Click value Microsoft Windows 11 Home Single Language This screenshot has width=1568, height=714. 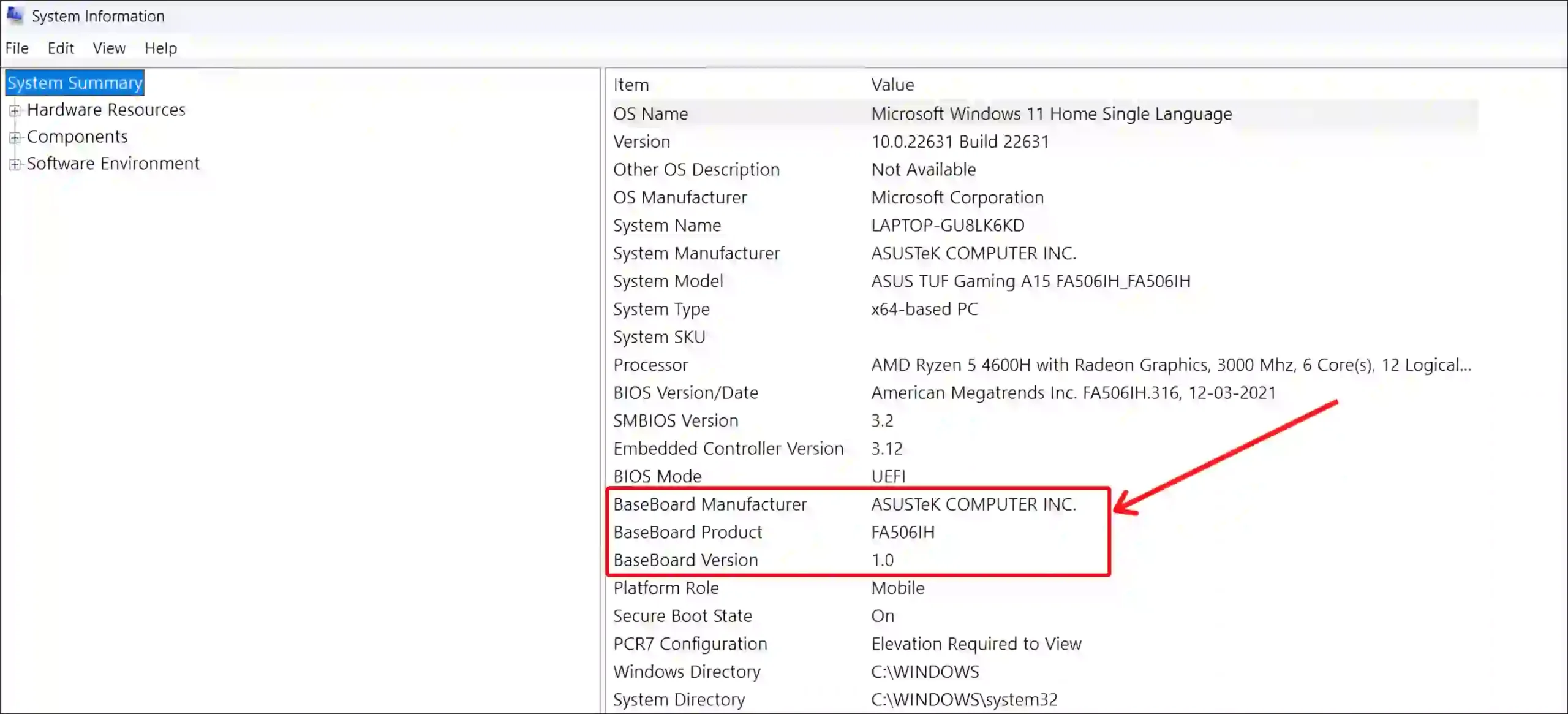tap(1052, 113)
